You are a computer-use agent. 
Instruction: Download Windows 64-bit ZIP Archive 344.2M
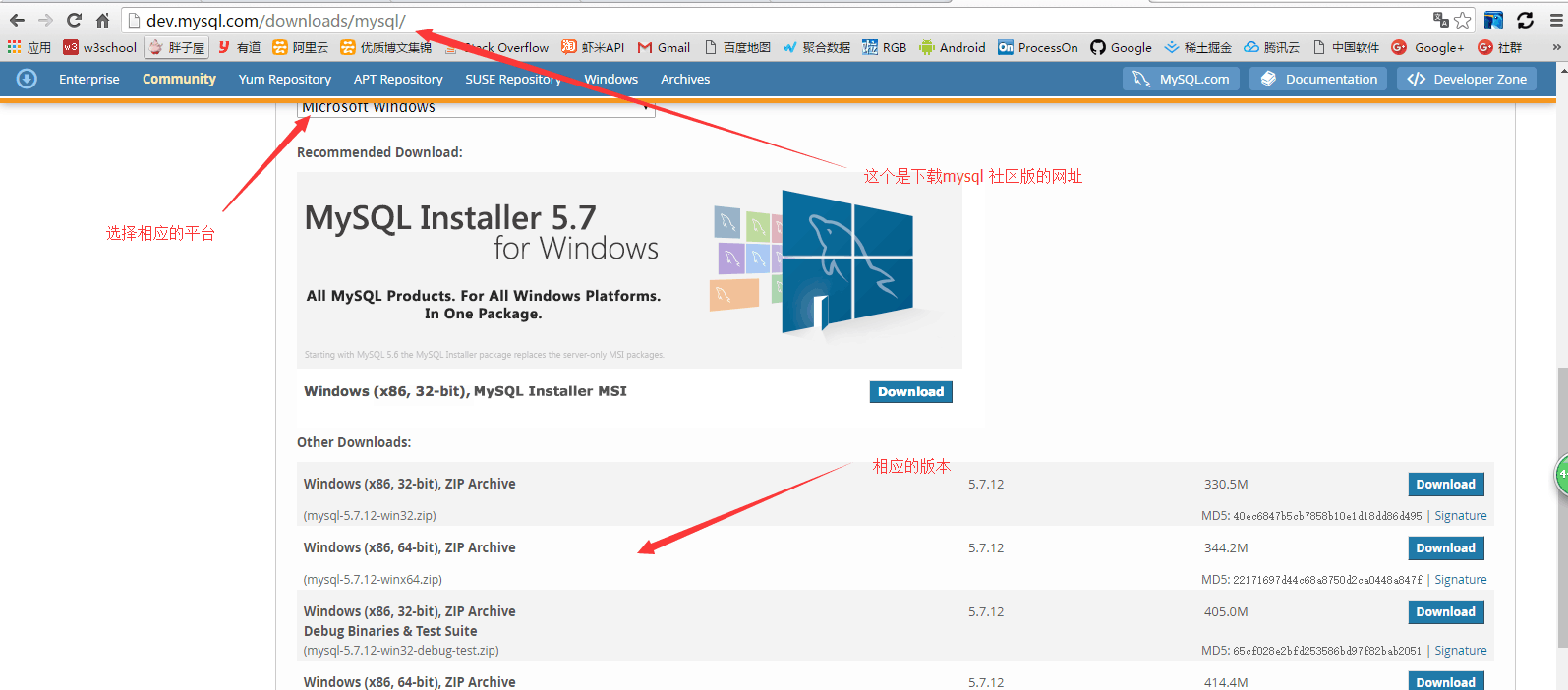pyautogui.click(x=1446, y=547)
